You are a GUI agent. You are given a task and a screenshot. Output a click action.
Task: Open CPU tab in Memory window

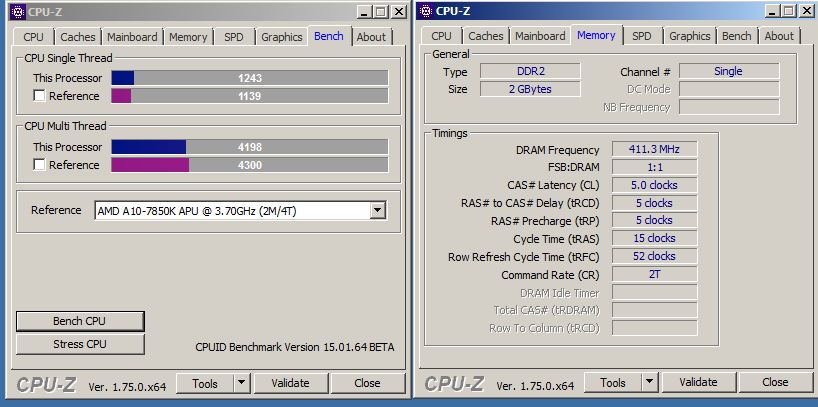441,36
